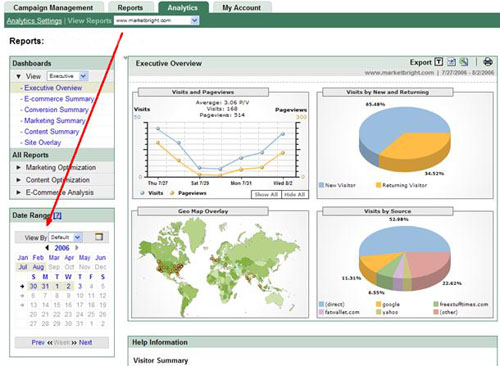Toggle Pageviews series in chart legend

click(x=188, y=193)
